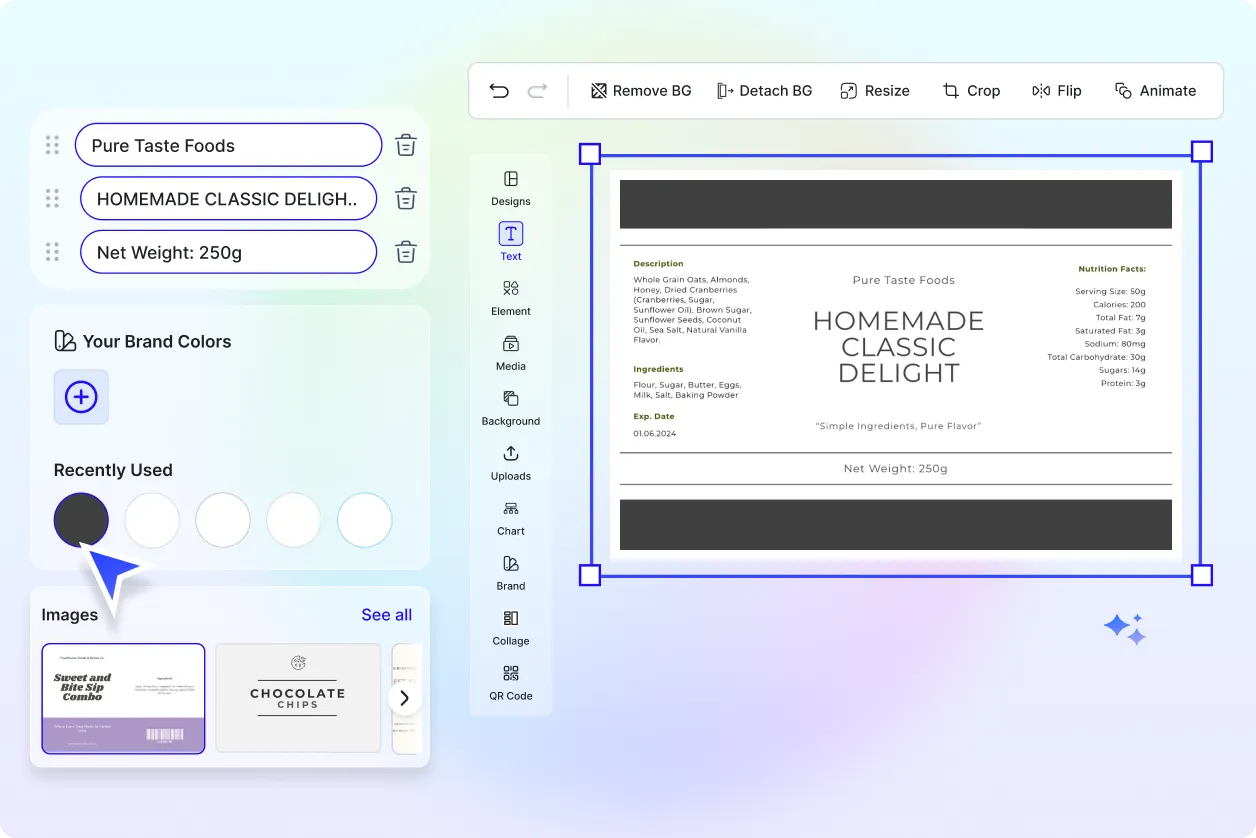
Task: Open the Crop tool
Action: (971, 90)
